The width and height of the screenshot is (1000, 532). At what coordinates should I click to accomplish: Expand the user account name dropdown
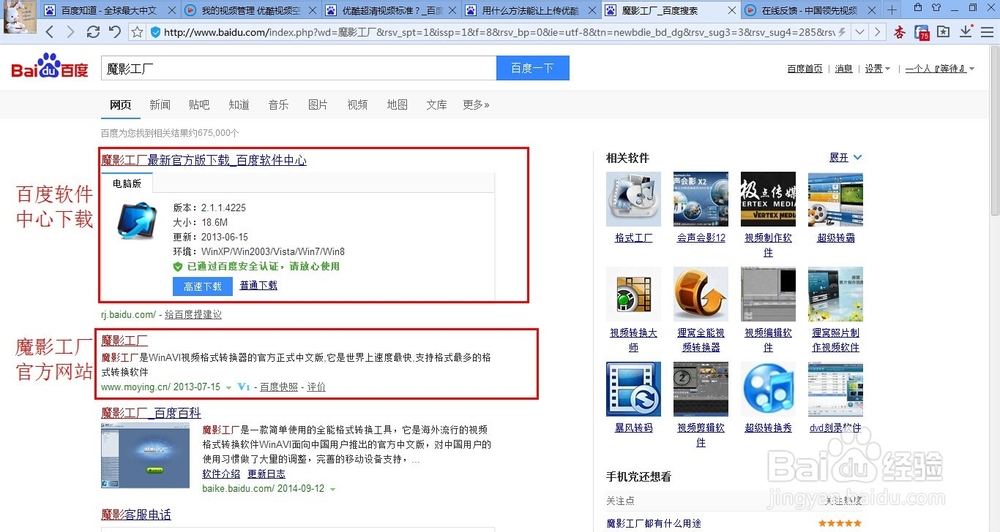[x=939, y=69]
